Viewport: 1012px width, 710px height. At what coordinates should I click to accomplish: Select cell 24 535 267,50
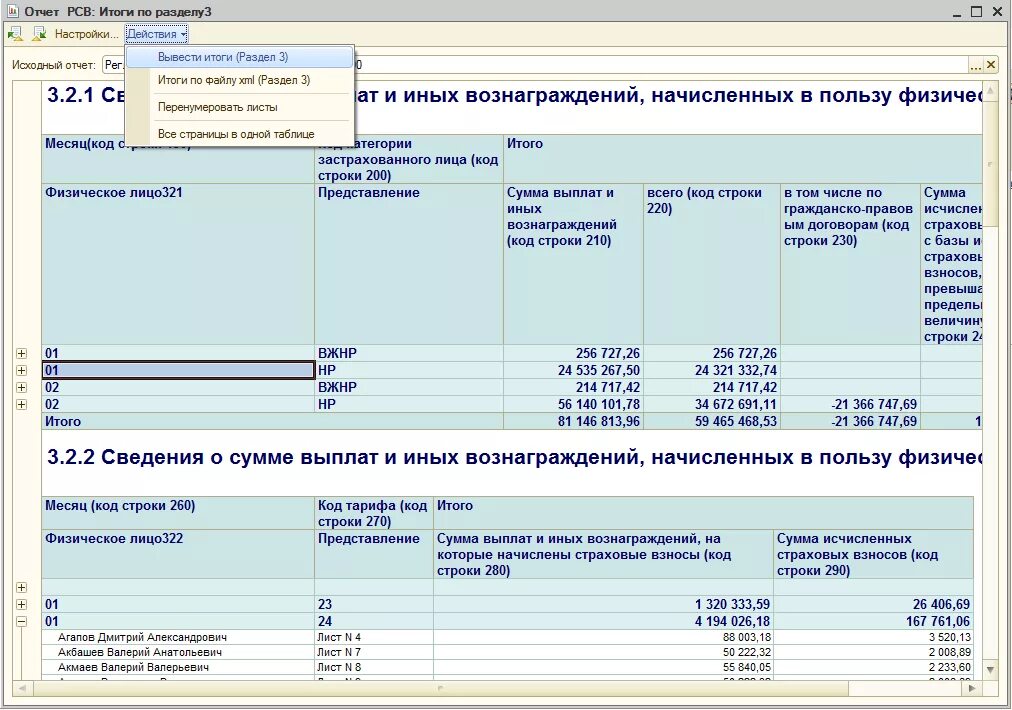[x=573, y=370]
